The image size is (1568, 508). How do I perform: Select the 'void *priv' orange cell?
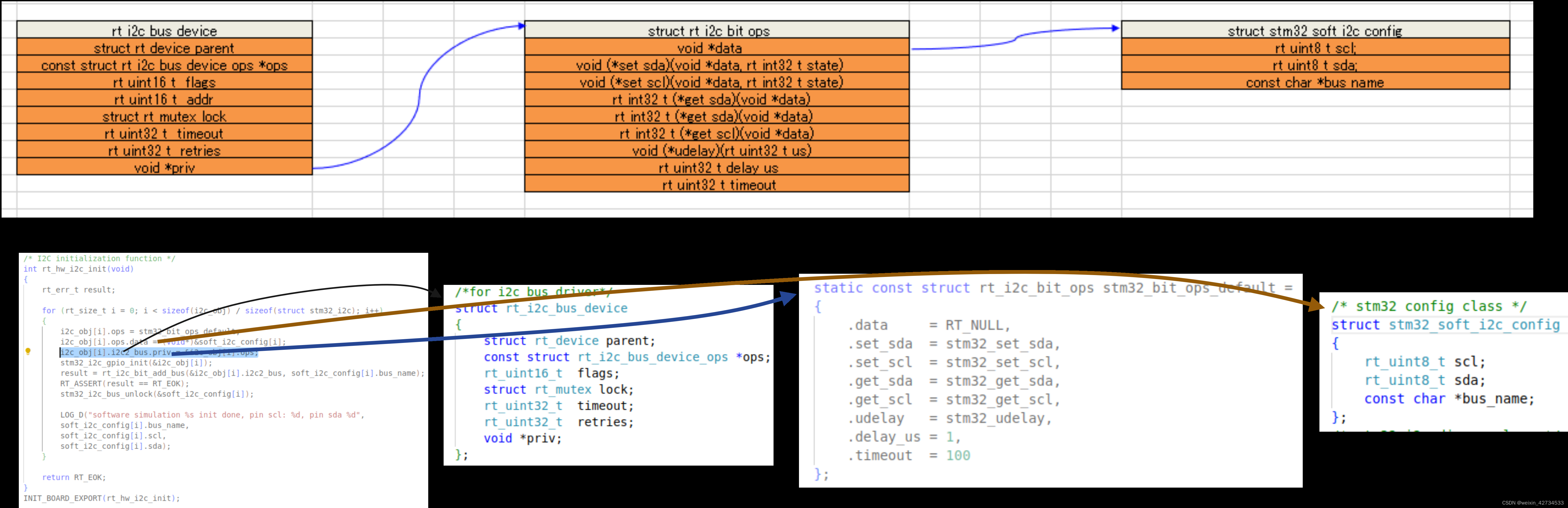pos(164,167)
